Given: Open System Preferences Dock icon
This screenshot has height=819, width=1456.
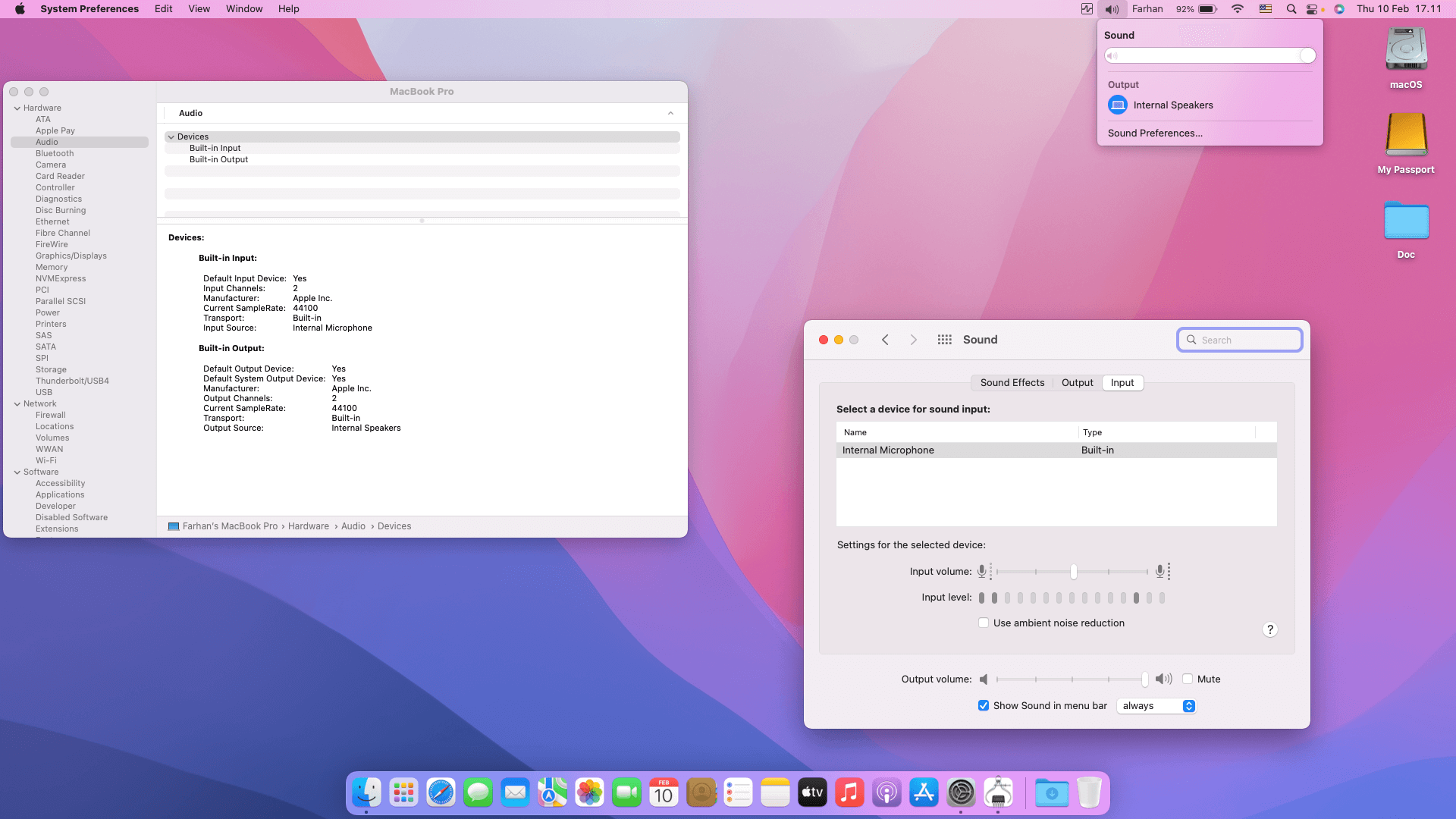Looking at the screenshot, I should click(x=962, y=792).
